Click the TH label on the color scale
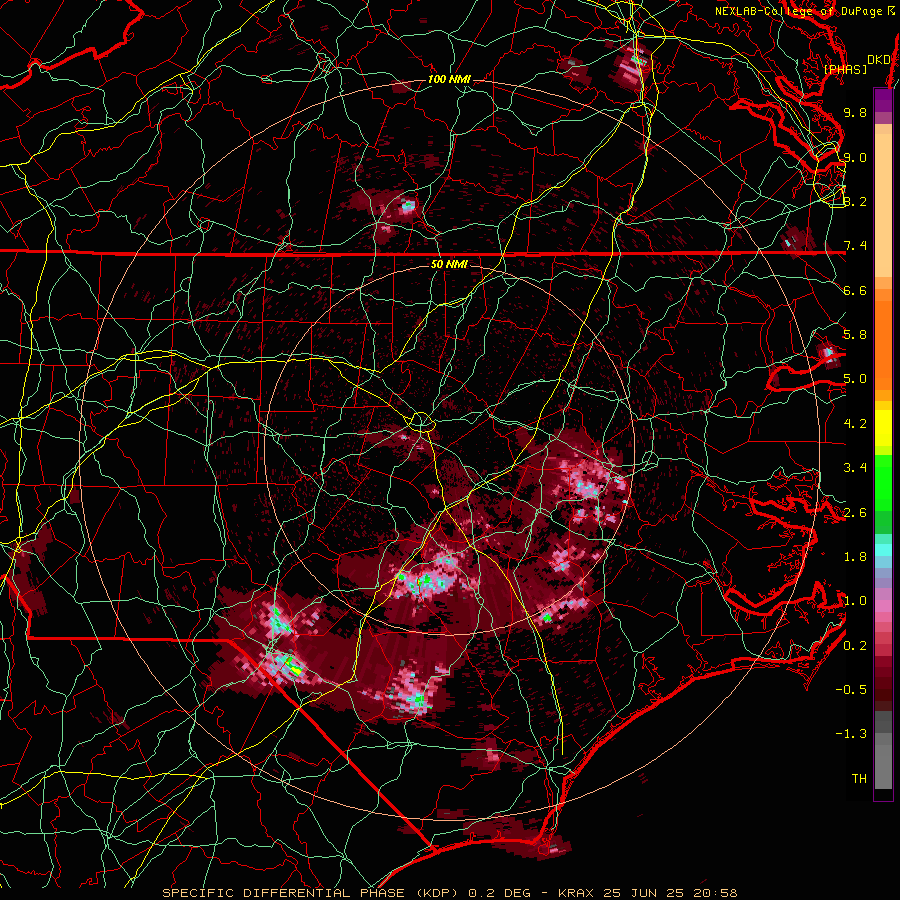The width and height of the screenshot is (900, 900). 859,779
